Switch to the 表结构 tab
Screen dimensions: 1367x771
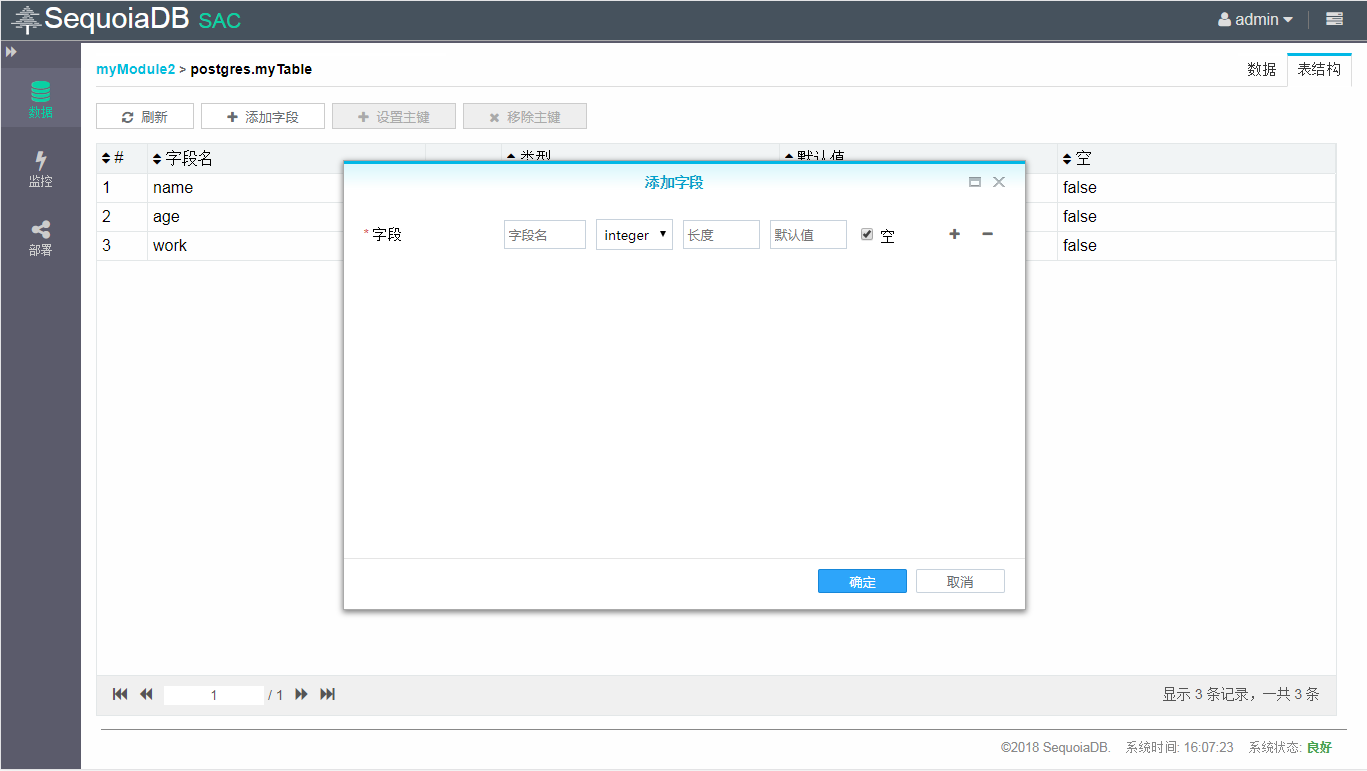pyautogui.click(x=1319, y=69)
